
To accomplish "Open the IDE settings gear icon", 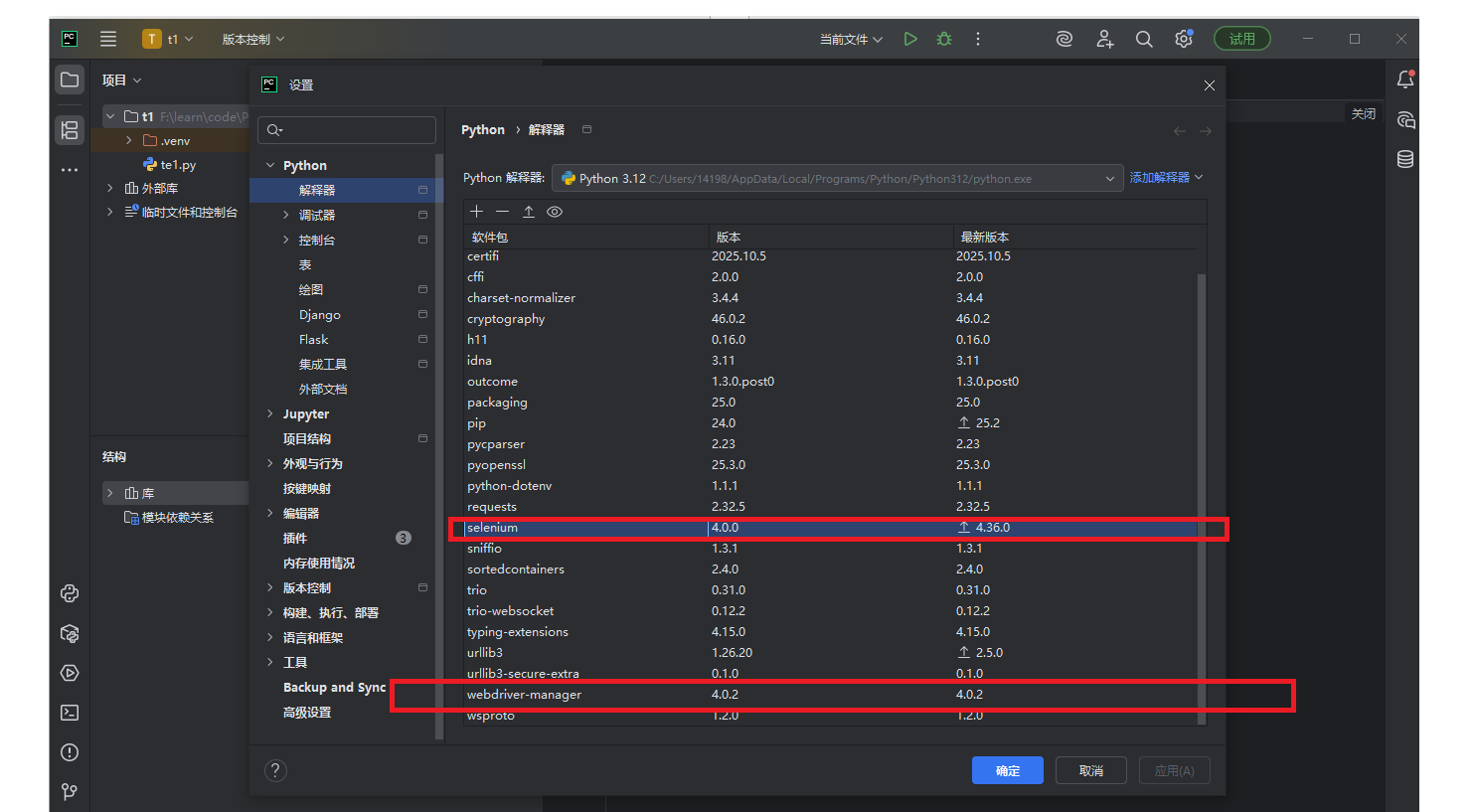I will (x=1184, y=39).
